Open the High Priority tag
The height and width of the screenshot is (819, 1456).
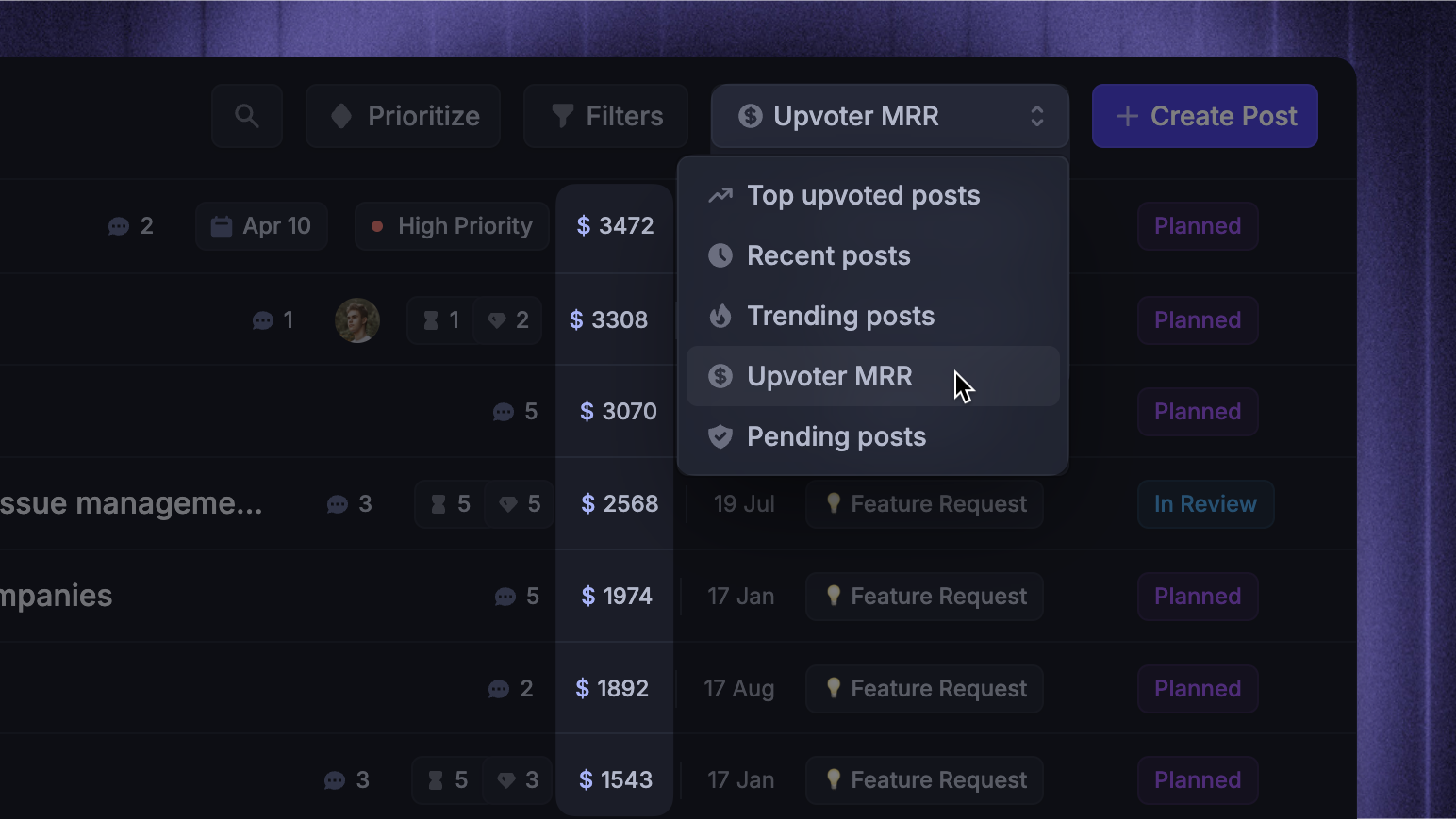[452, 226]
